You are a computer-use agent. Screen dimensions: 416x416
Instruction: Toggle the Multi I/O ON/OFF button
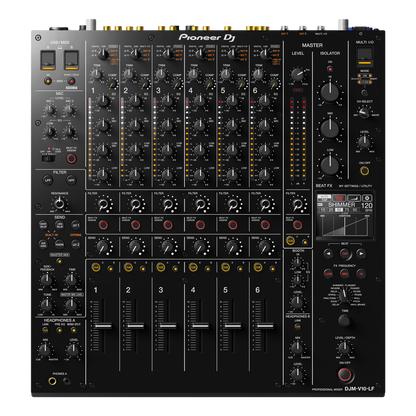[365, 171]
